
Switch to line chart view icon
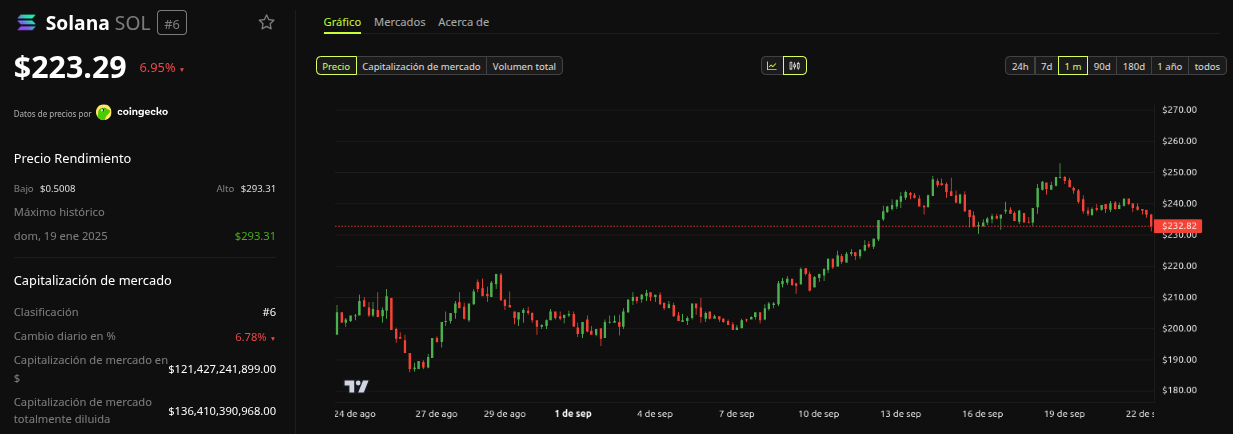(x=772, y=66)
